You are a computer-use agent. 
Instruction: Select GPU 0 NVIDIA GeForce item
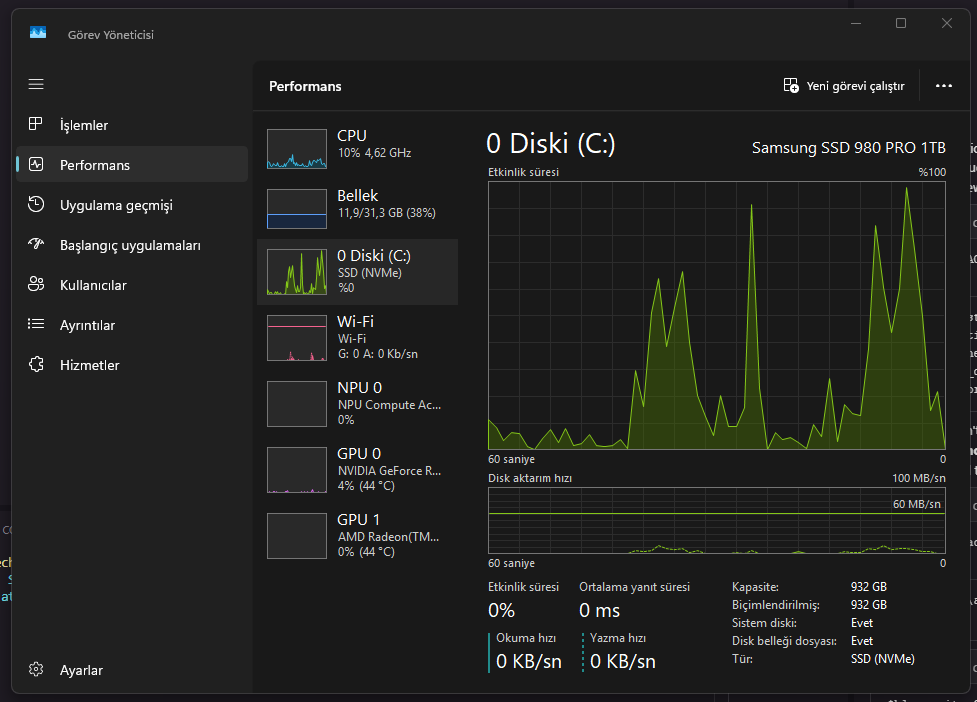coord(357,470)
